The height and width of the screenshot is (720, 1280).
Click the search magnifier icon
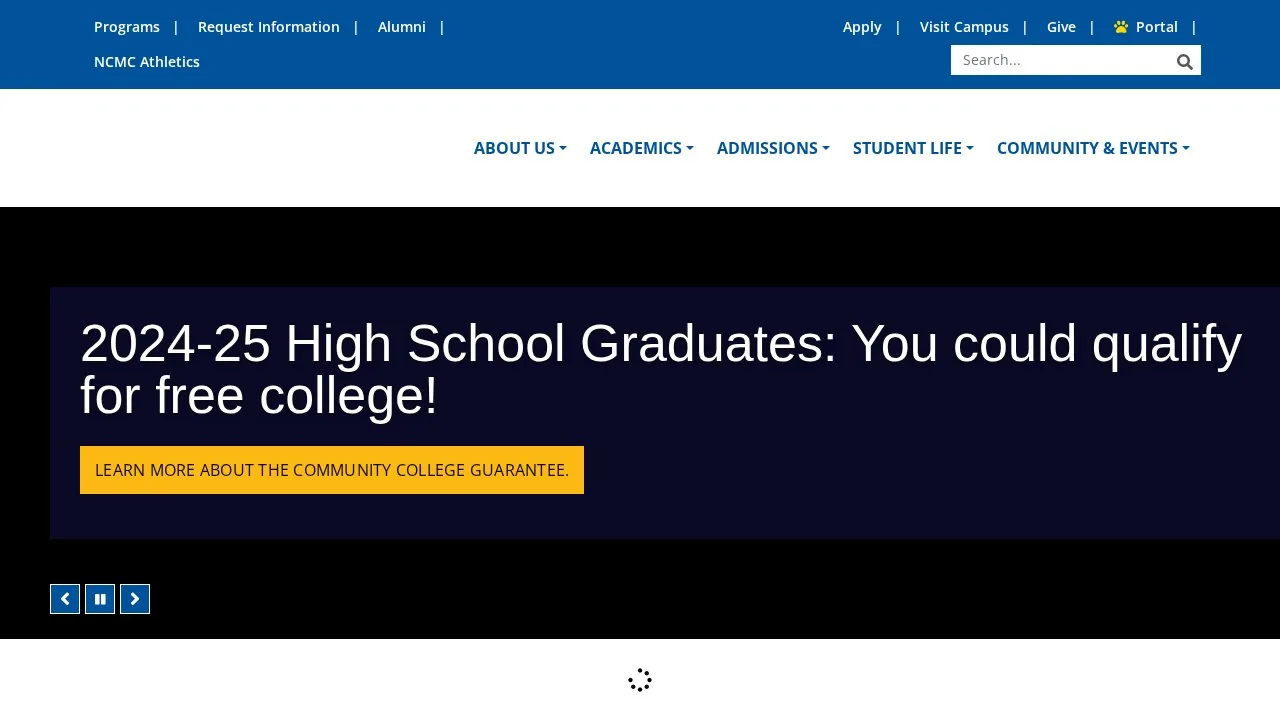point(1185,62)
